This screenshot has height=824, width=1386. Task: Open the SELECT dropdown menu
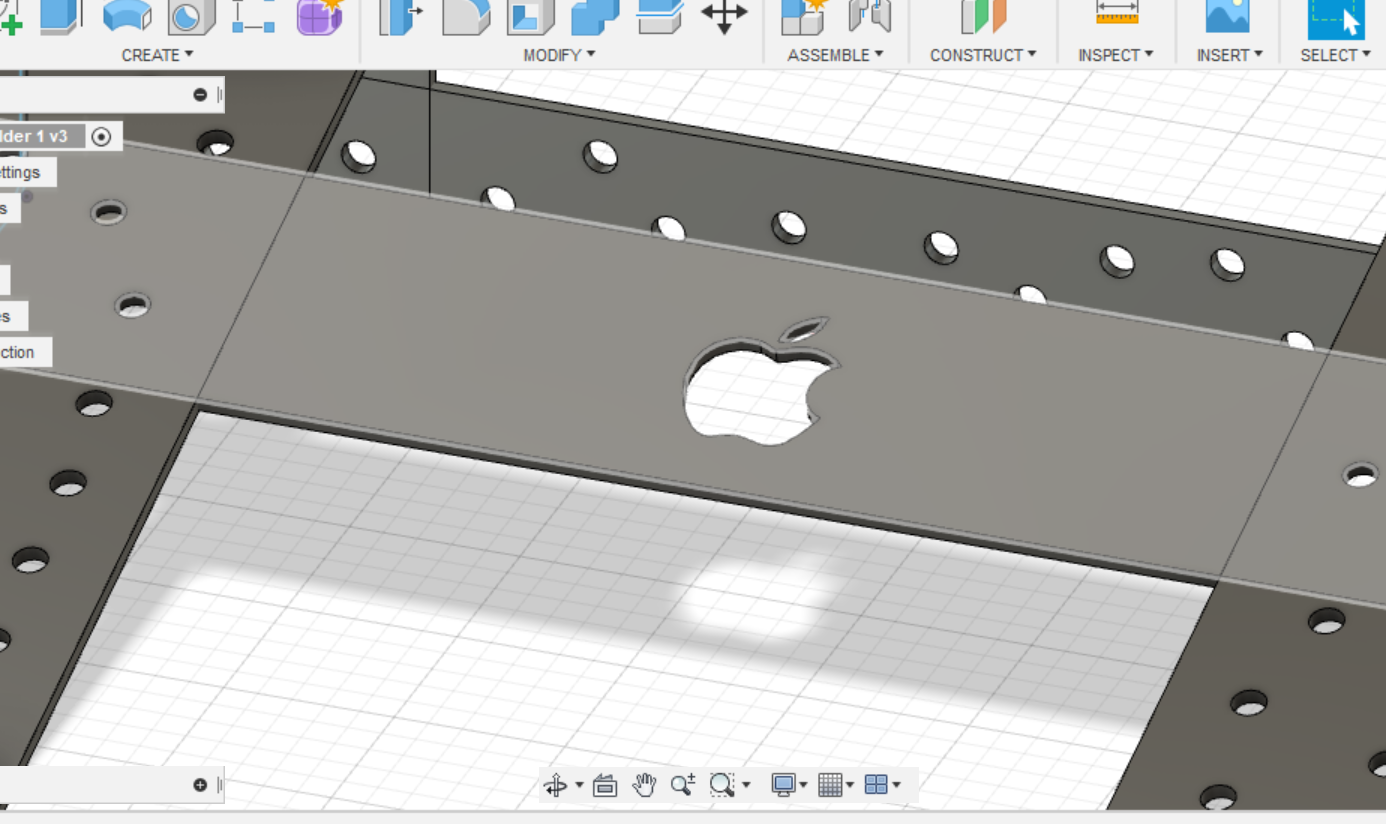pyautogui.click(x=1336, y=55)
